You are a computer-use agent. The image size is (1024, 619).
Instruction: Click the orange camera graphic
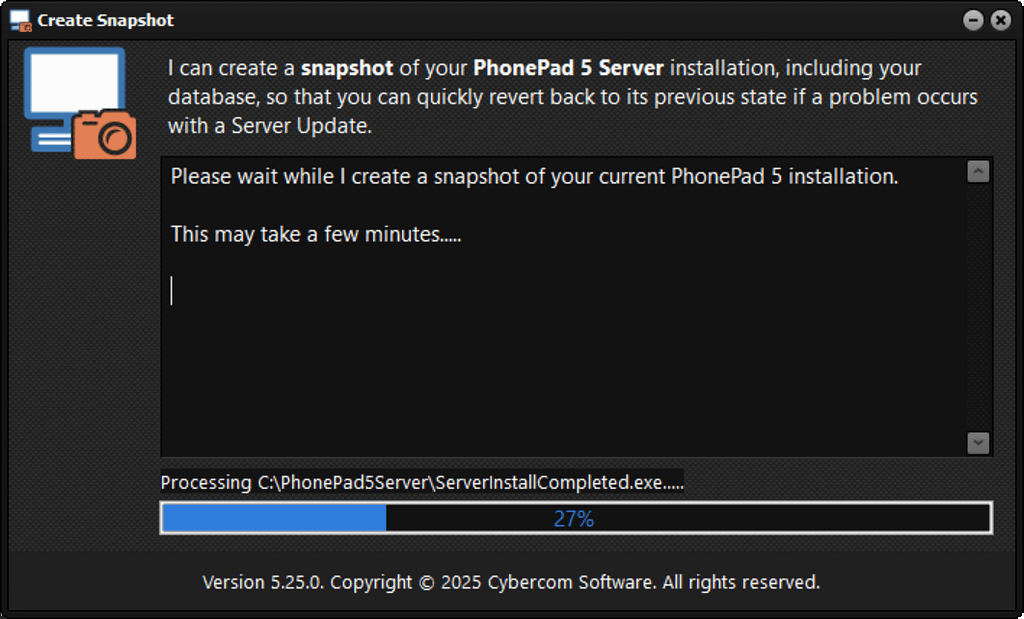click(x=104, y=135)
